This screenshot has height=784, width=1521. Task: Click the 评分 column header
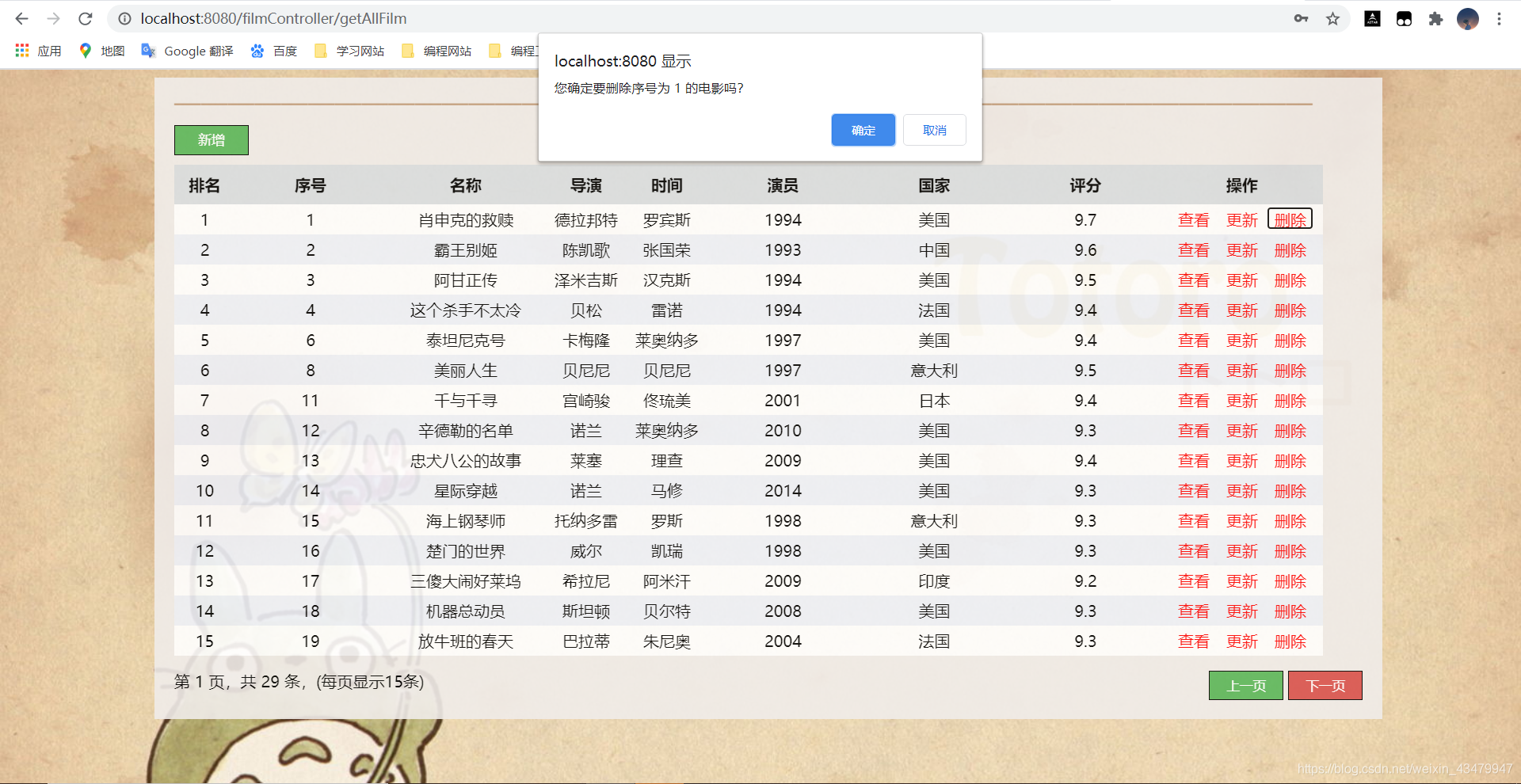click(x=1085, y=185)
